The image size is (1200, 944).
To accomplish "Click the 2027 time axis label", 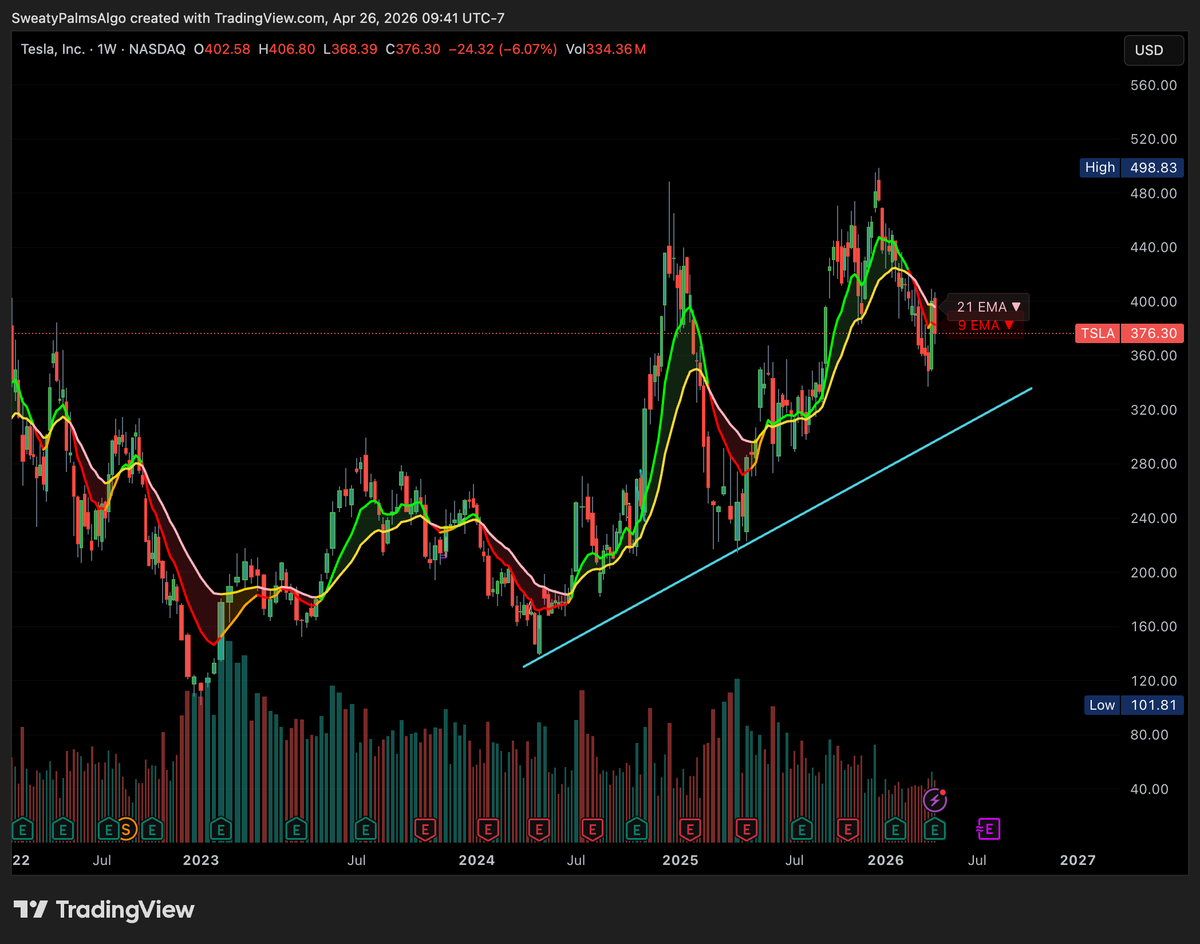I will [1078, 860].
